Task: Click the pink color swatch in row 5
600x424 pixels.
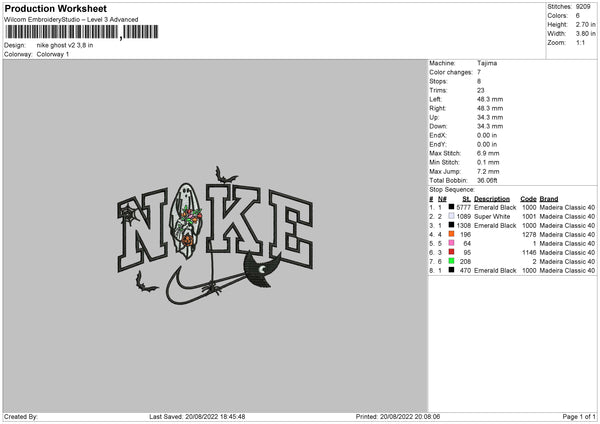Action: pyautogui.click(x=452, y=243)
